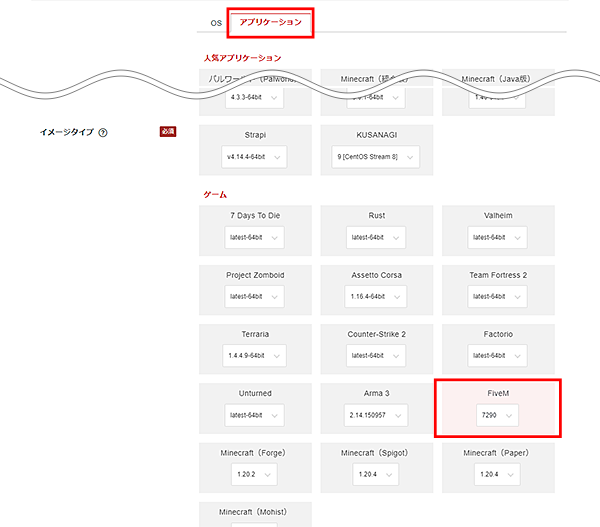This screenshot has width=600, height=527.
Task: Choose the Rust game card title
Action: pos(377,215)
